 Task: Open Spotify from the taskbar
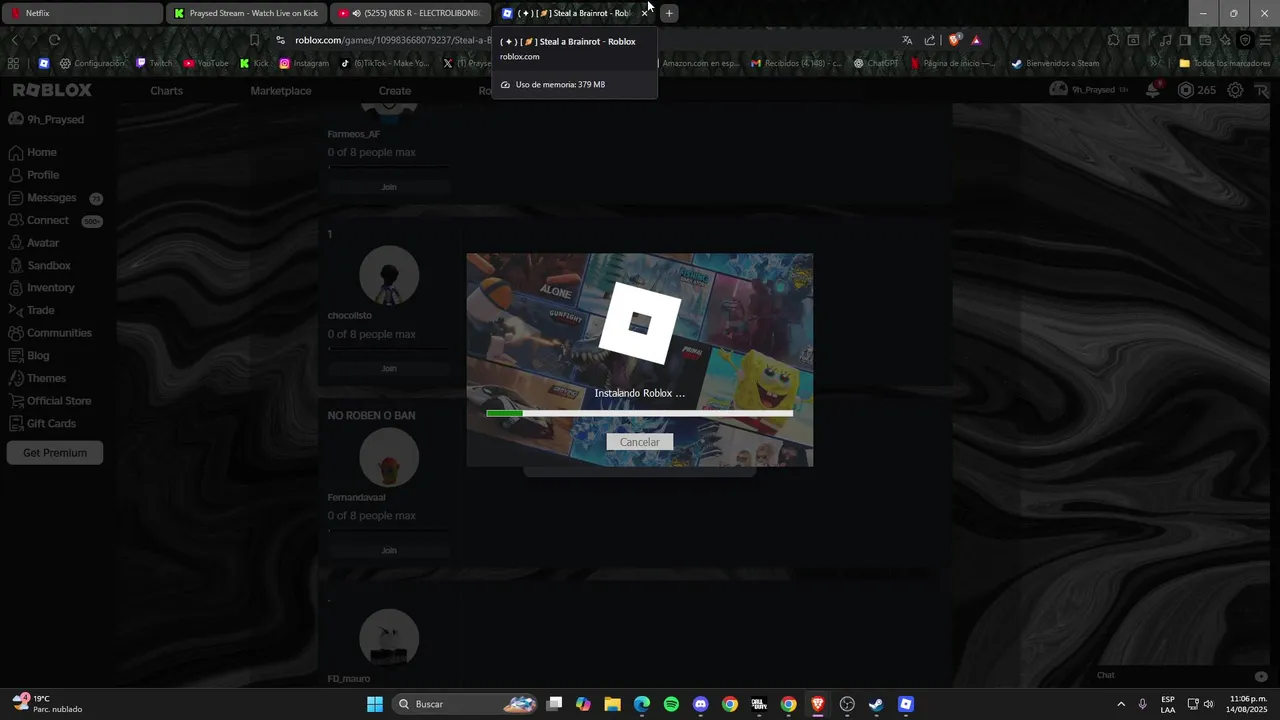(x=671, y=704)
